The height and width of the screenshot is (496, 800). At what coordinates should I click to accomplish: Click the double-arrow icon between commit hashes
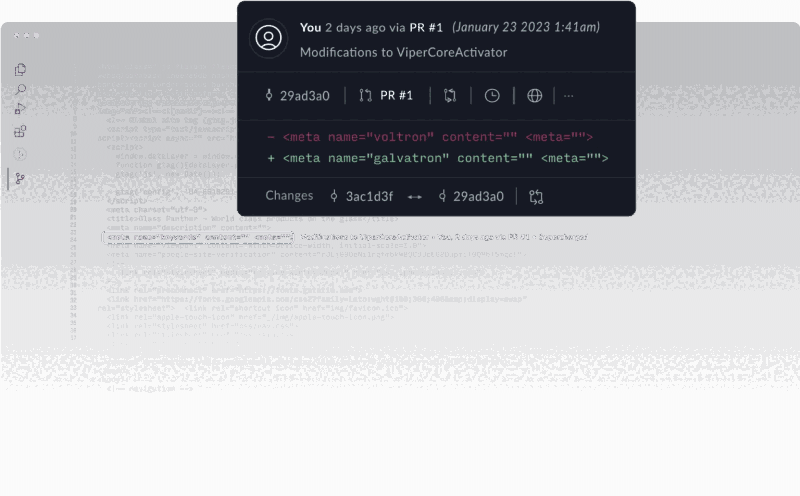click(414, 196)
